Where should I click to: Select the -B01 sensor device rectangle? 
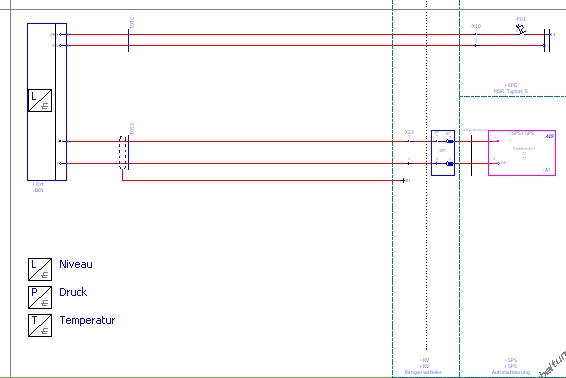(47, 102)
